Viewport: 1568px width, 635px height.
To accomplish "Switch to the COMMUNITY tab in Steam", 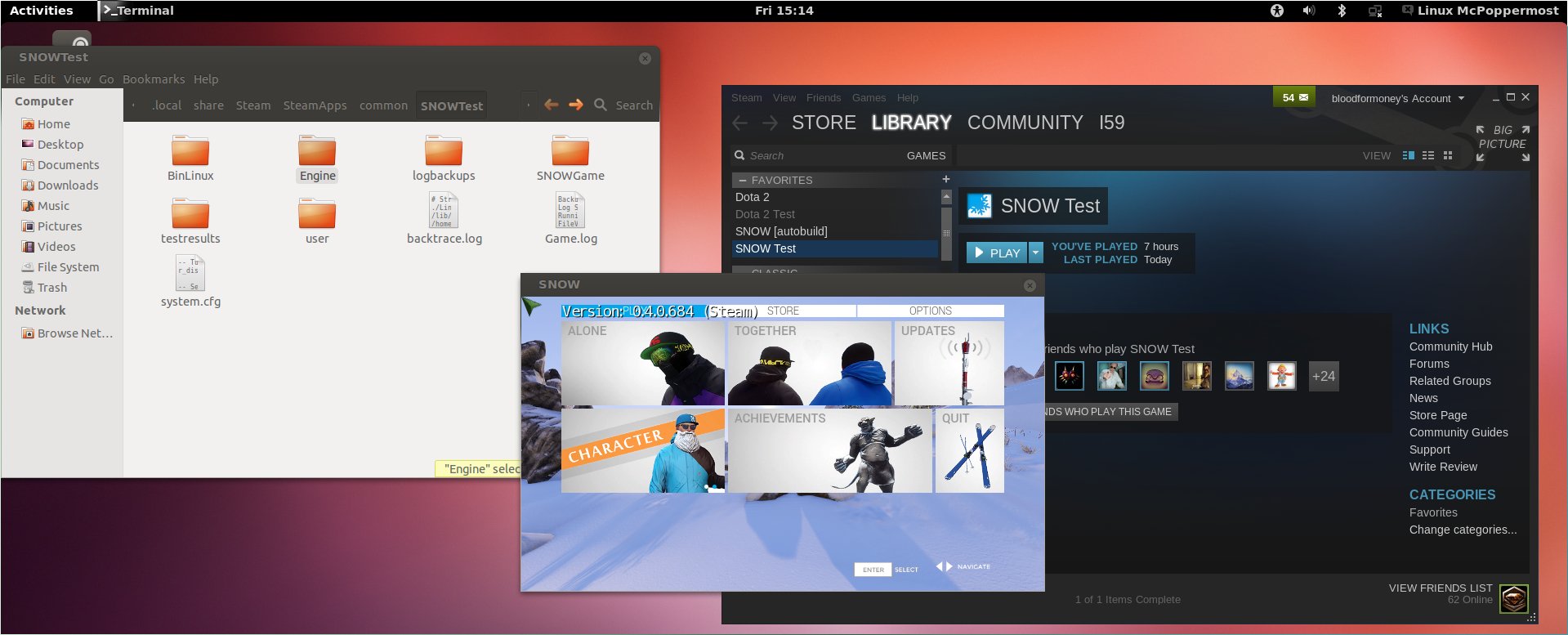I will click(1025, 123).
